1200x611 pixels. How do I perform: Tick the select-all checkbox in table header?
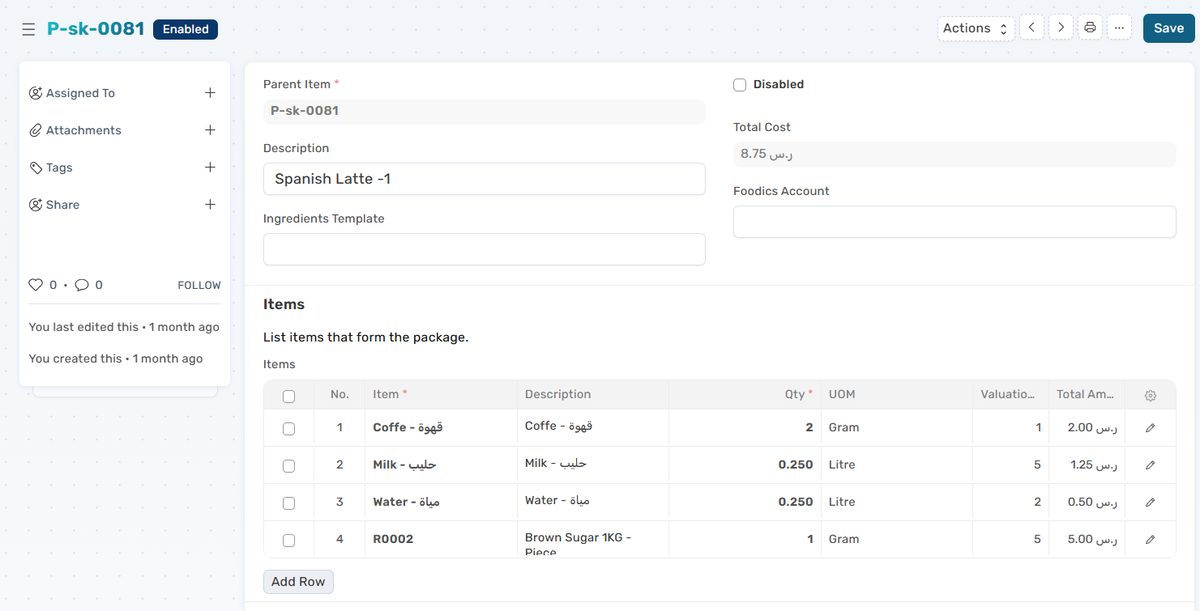[289, 396]
